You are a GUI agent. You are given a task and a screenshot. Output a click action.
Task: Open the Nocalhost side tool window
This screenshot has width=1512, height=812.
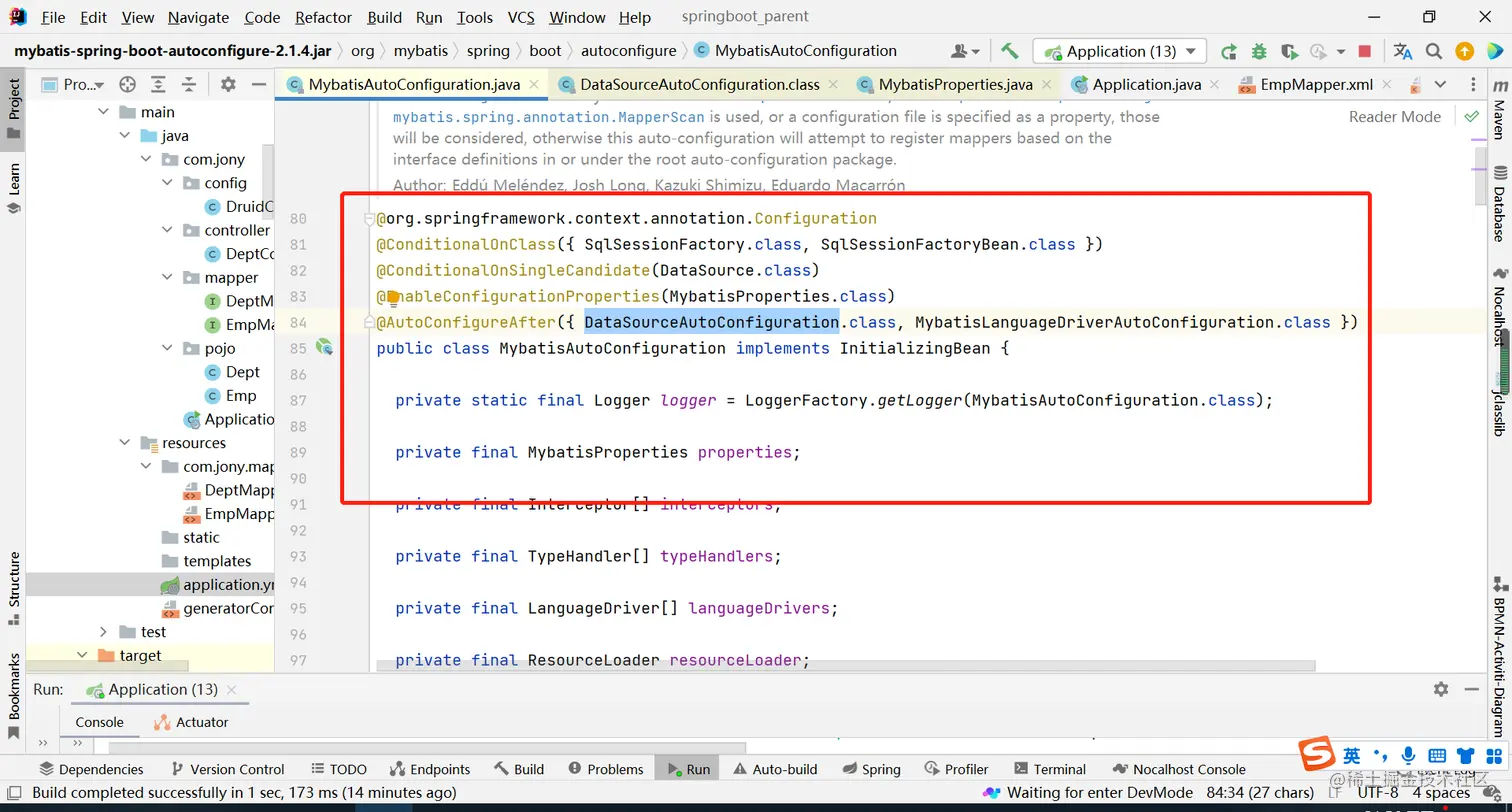pyautogui.click(x=1500, y=308)
